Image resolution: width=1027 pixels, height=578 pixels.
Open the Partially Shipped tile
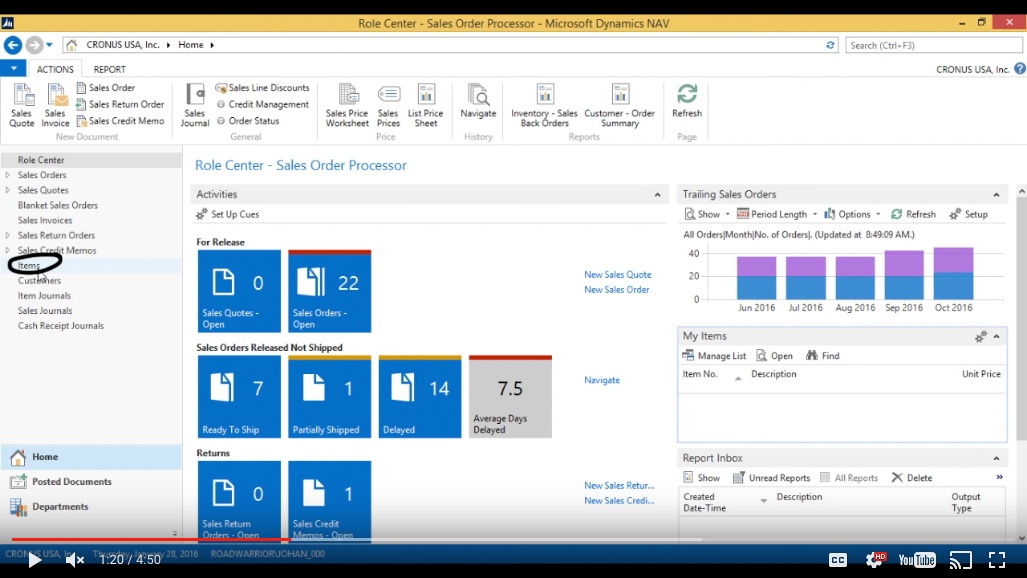coord(329,396)
